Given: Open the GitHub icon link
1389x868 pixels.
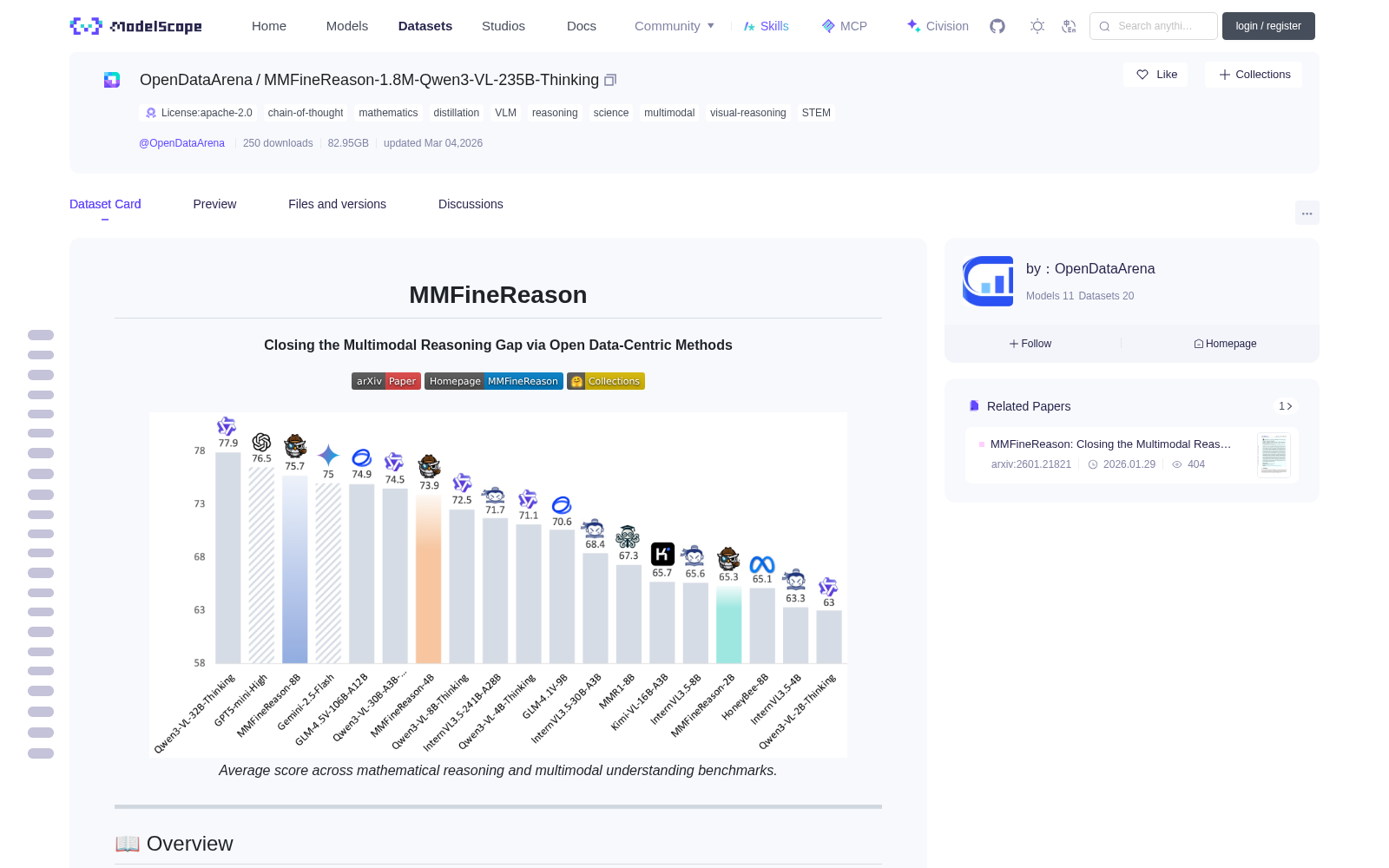Looking at the screenshot, I should [997, 26].
